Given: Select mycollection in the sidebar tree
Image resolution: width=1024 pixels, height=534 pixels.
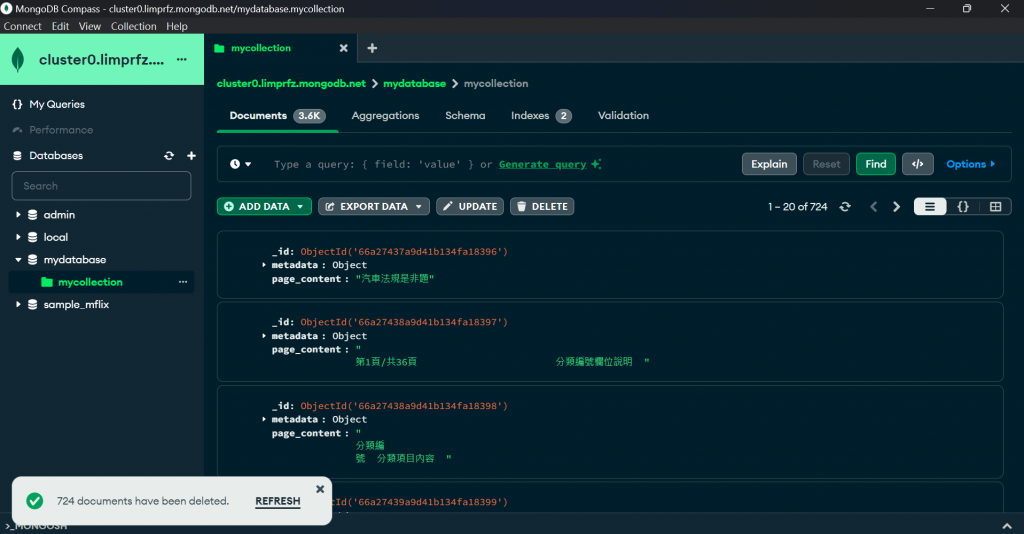Looking at the screenshot, I should pyautogui.click(x=90, y=282).
